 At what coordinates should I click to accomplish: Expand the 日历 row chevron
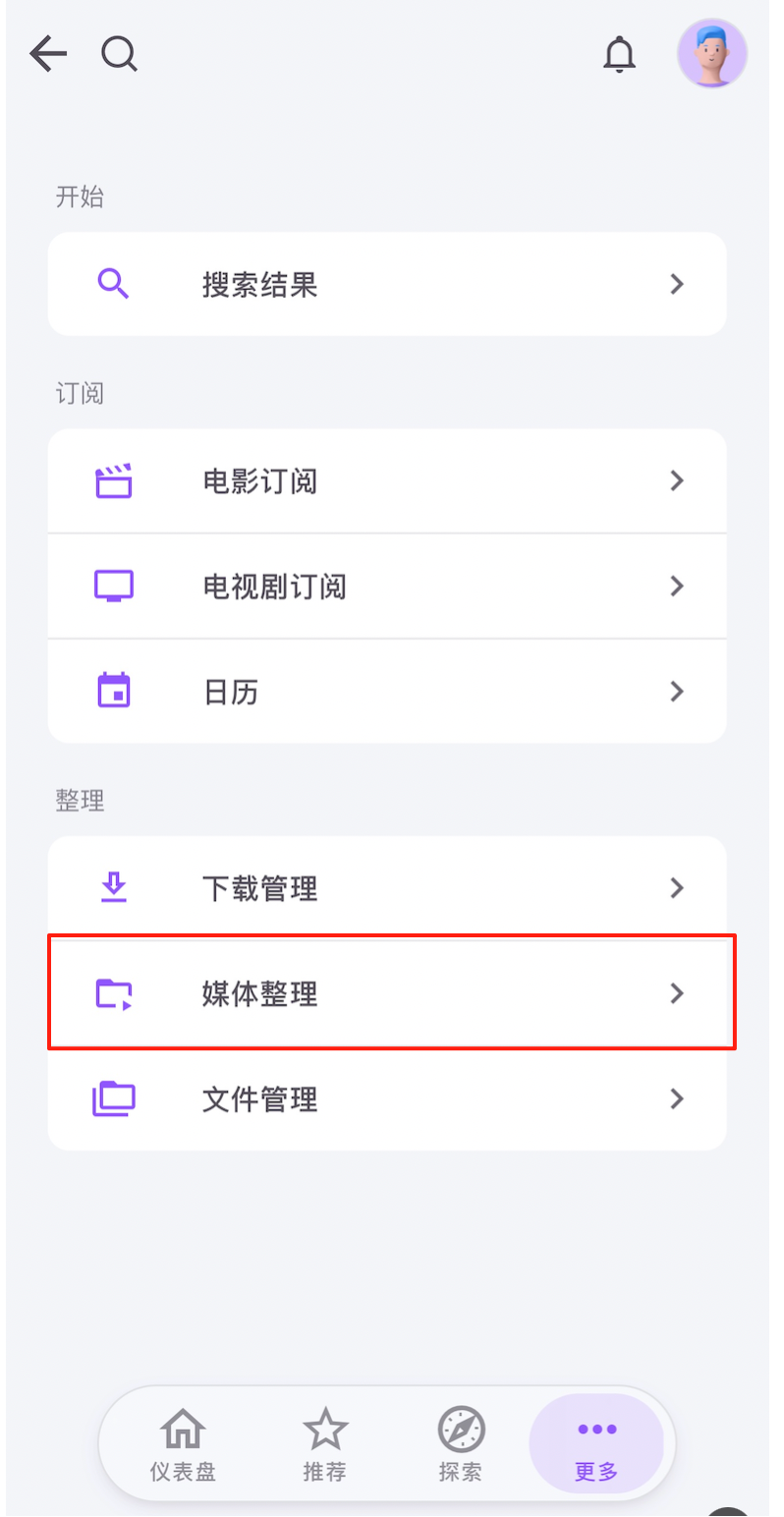(676, 691)
